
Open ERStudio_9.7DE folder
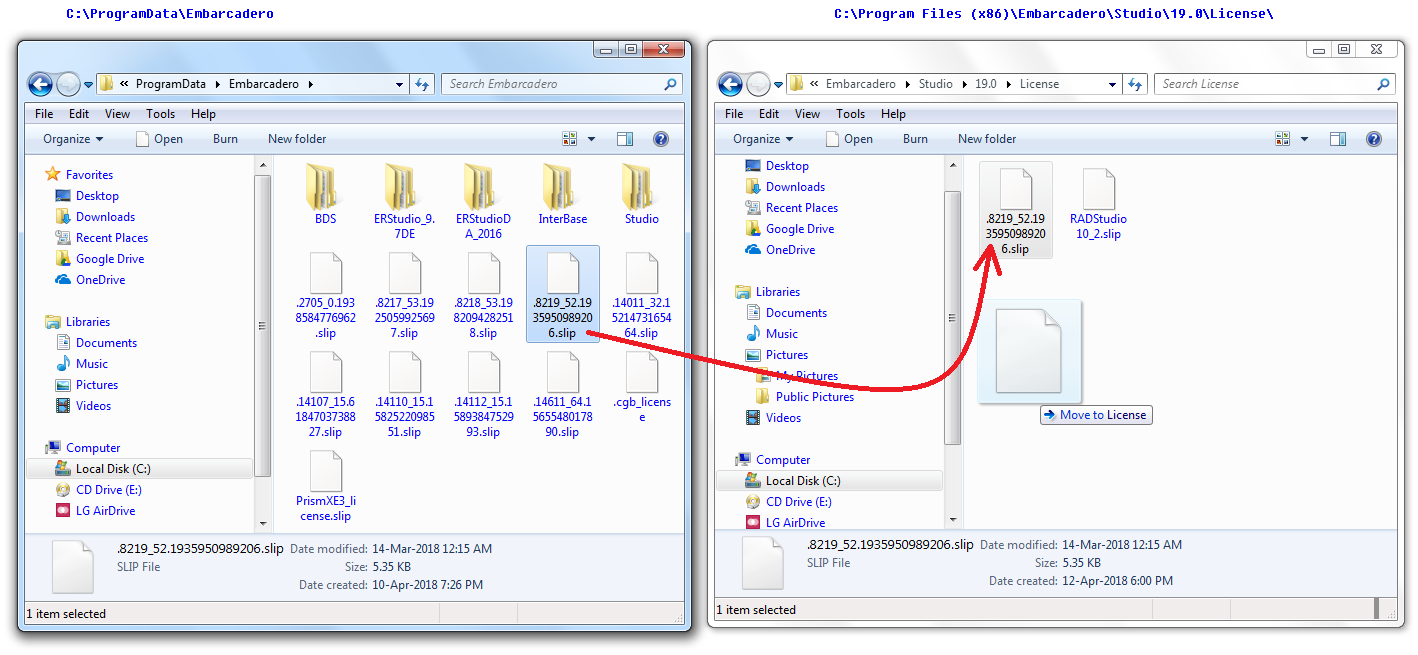click(x=404, y=200)
